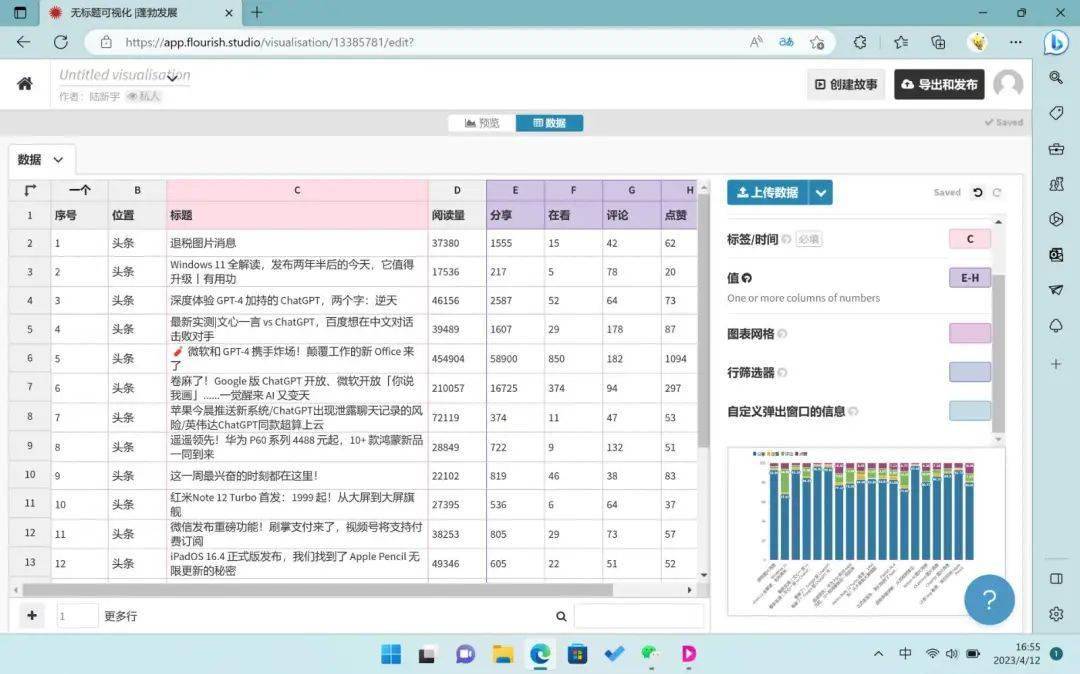The height and width of the screenshot is (674, 1080).
Task: Open the Windows Start menu
Action: pyautogui.click(x=391, y=654)
